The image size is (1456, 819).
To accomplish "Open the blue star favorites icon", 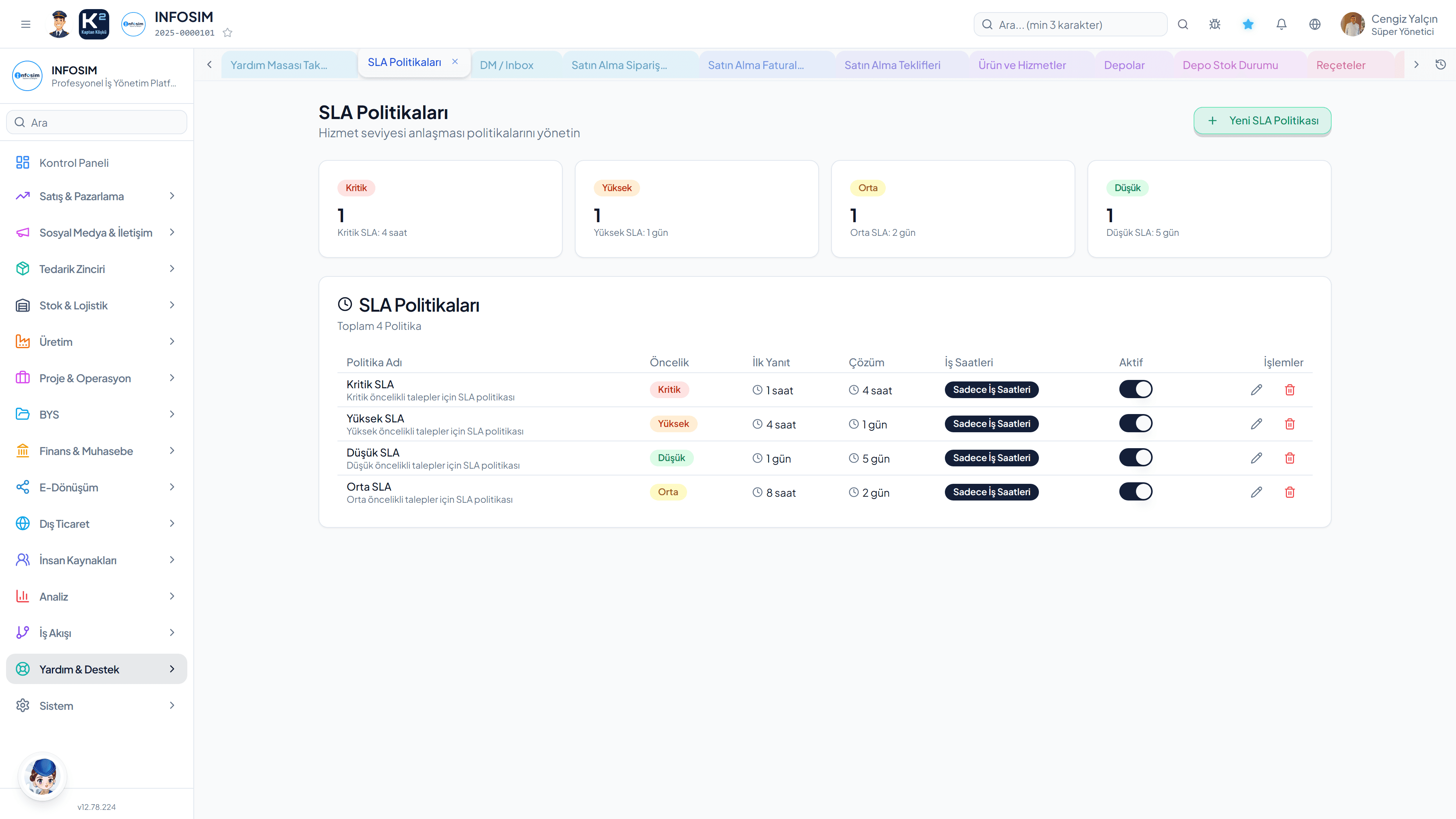I will (1248, 24).
